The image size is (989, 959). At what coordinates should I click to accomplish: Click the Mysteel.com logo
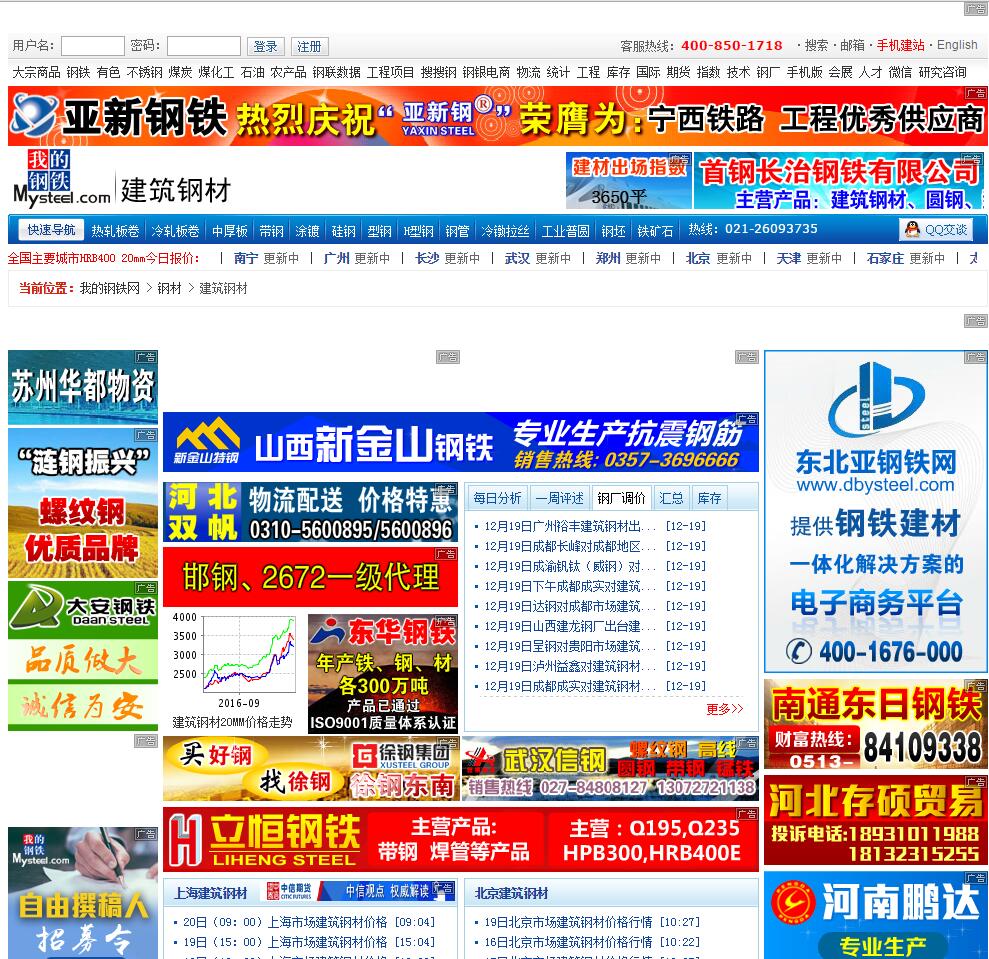tap(61, 179)
